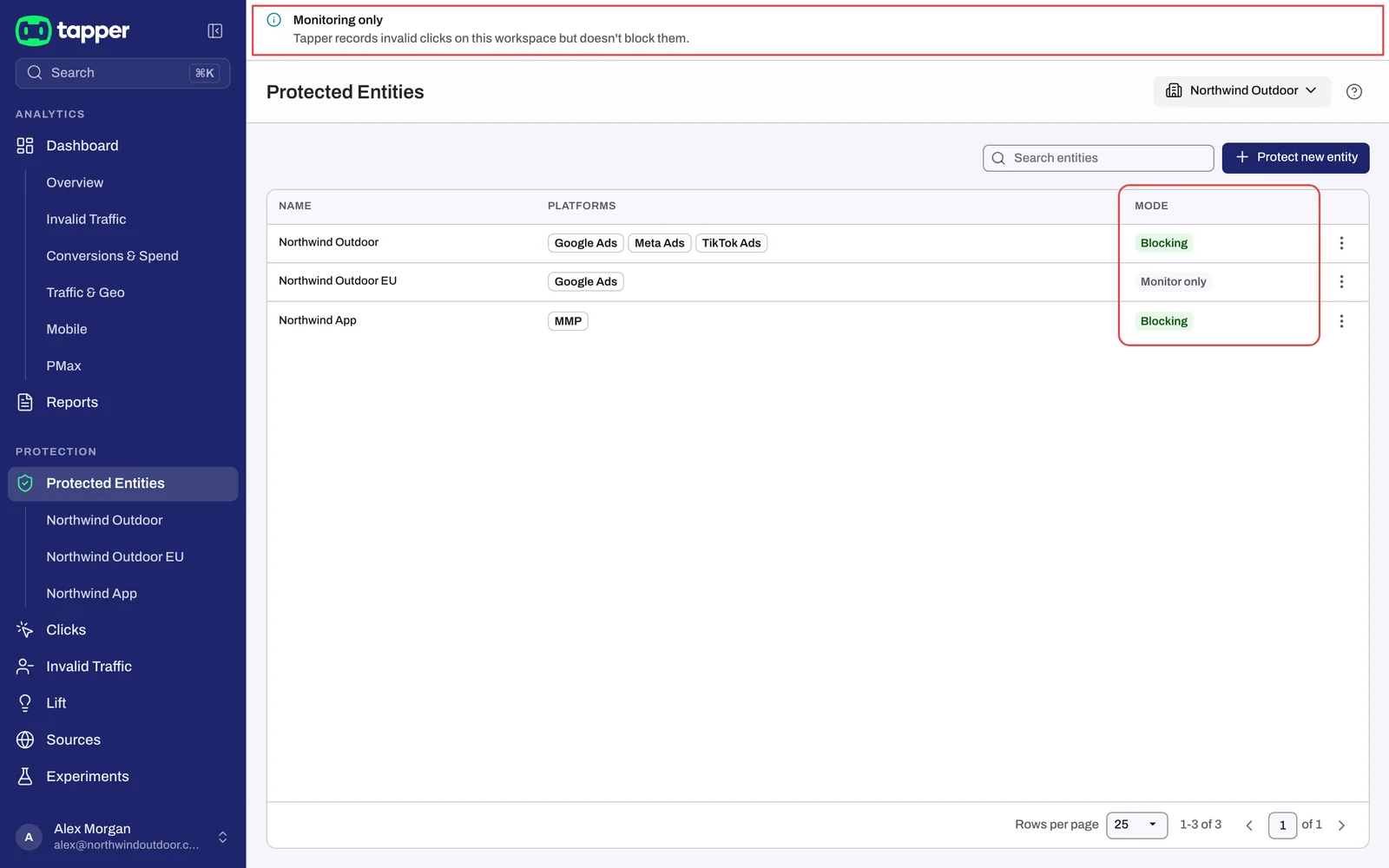This screenshot has width=1389, height=868.
Task: Select Northwind App in sidebar
Action: (x=91, y=594)
